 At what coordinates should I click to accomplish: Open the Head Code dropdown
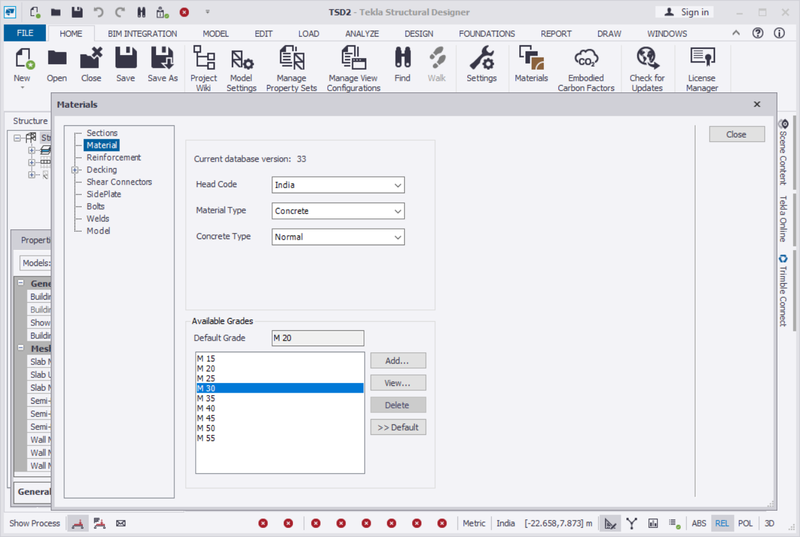coord(338,185)
